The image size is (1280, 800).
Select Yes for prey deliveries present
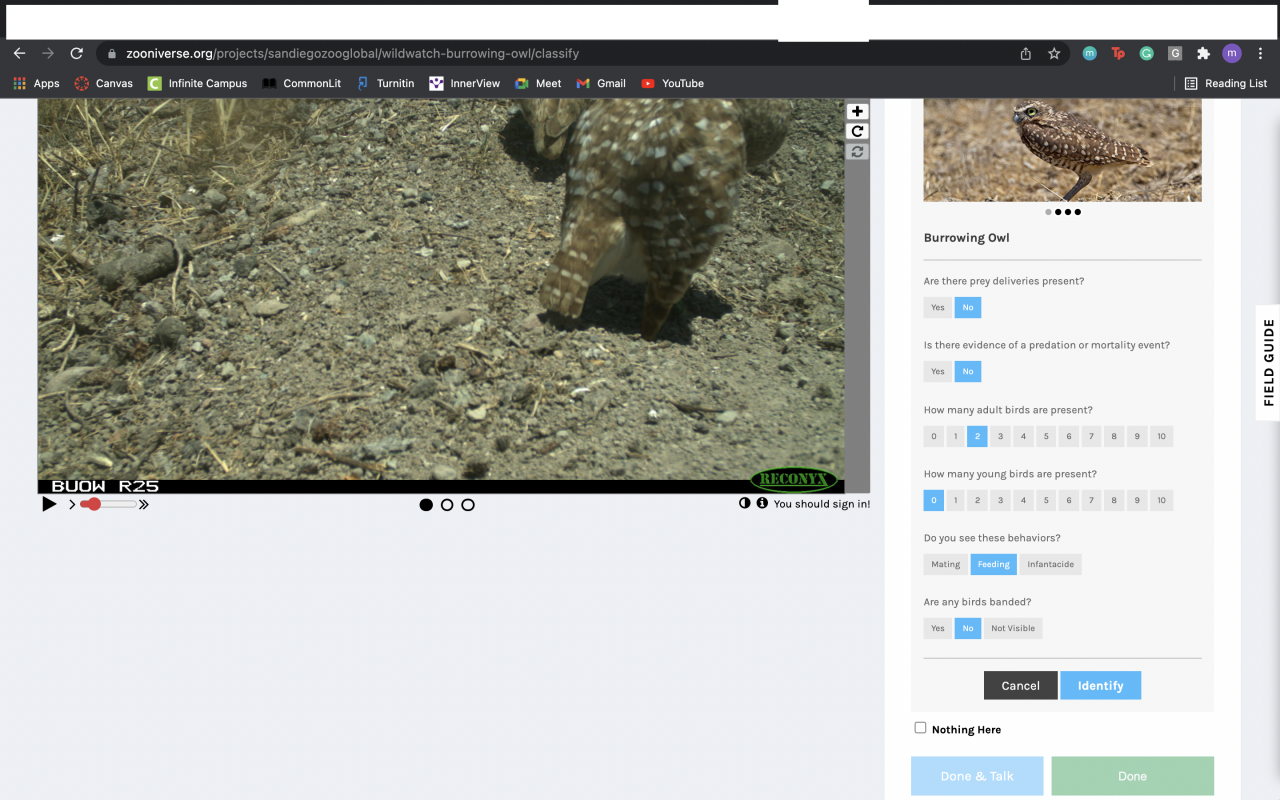(x=937, y=308)
